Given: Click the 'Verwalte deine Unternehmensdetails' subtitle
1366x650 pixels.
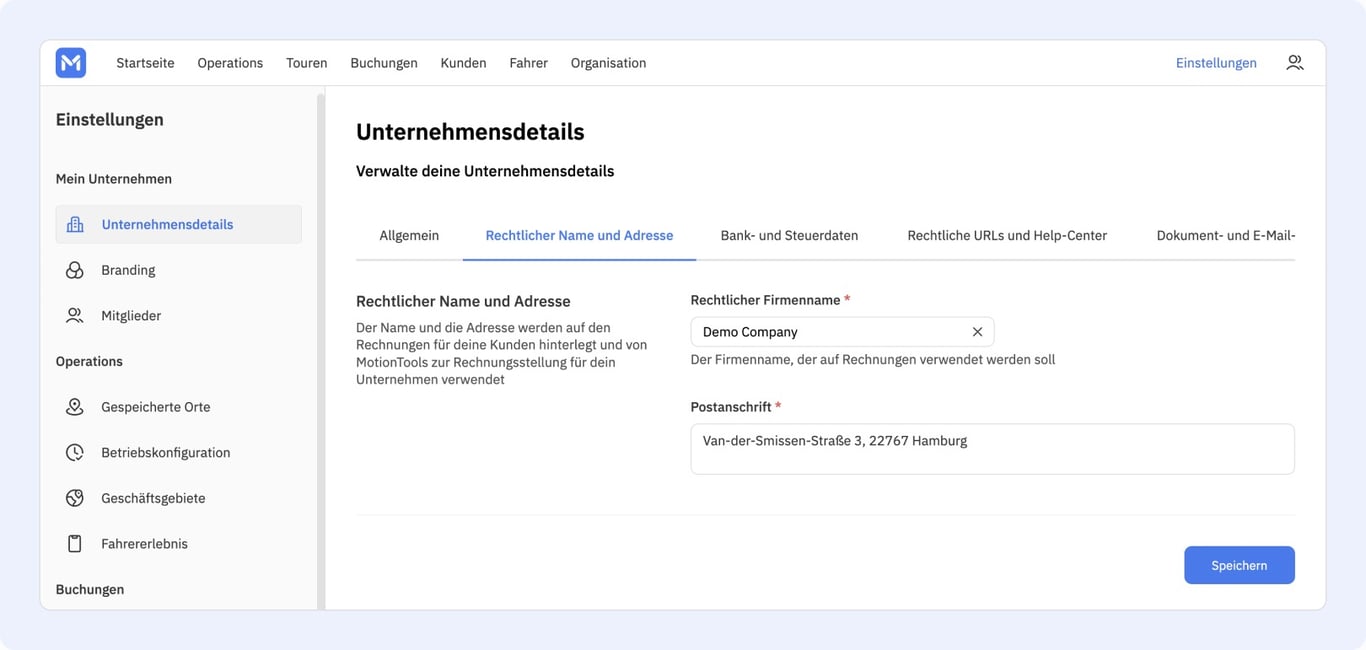Looking at the screenshot, I should point(485,171).
